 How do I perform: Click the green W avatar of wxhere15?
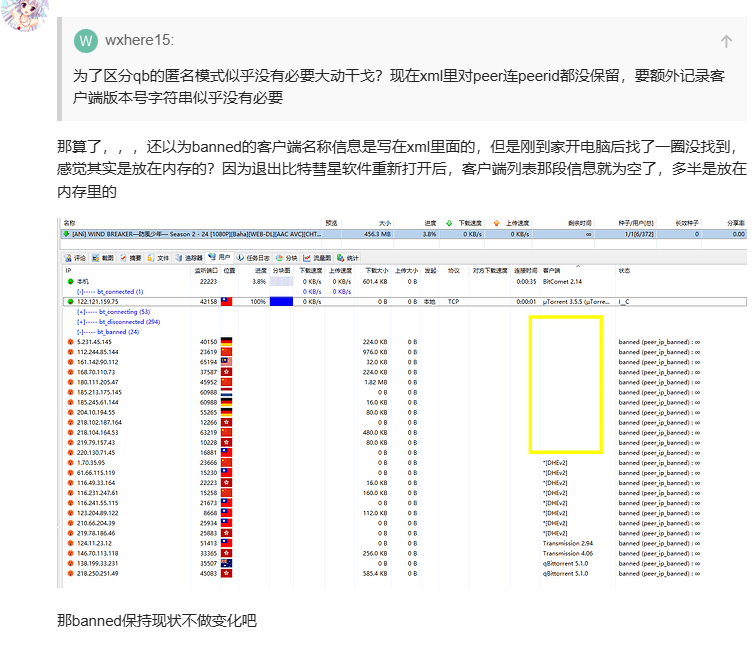[x=86, y=41]
